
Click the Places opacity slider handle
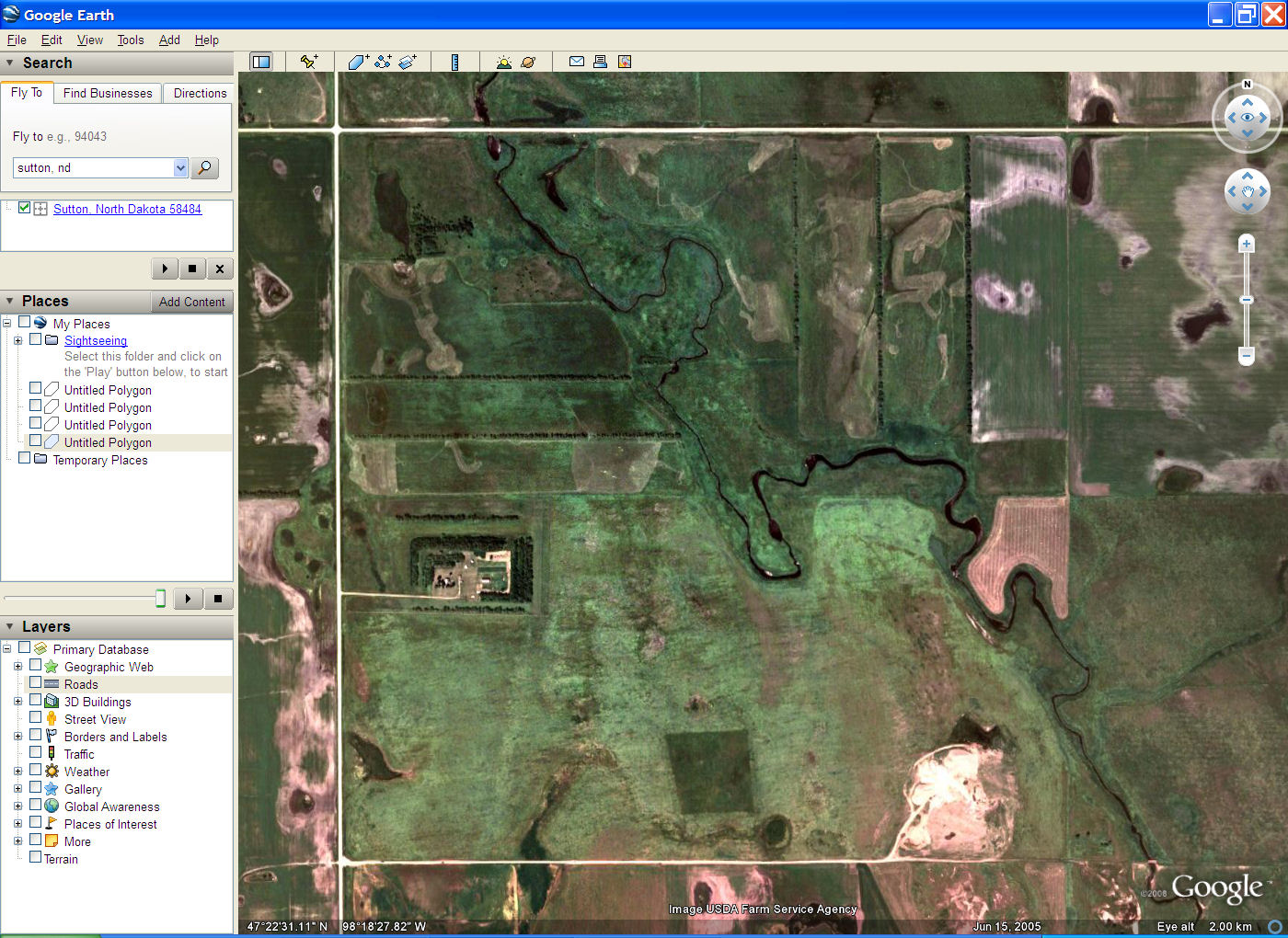tap(160, 599)
